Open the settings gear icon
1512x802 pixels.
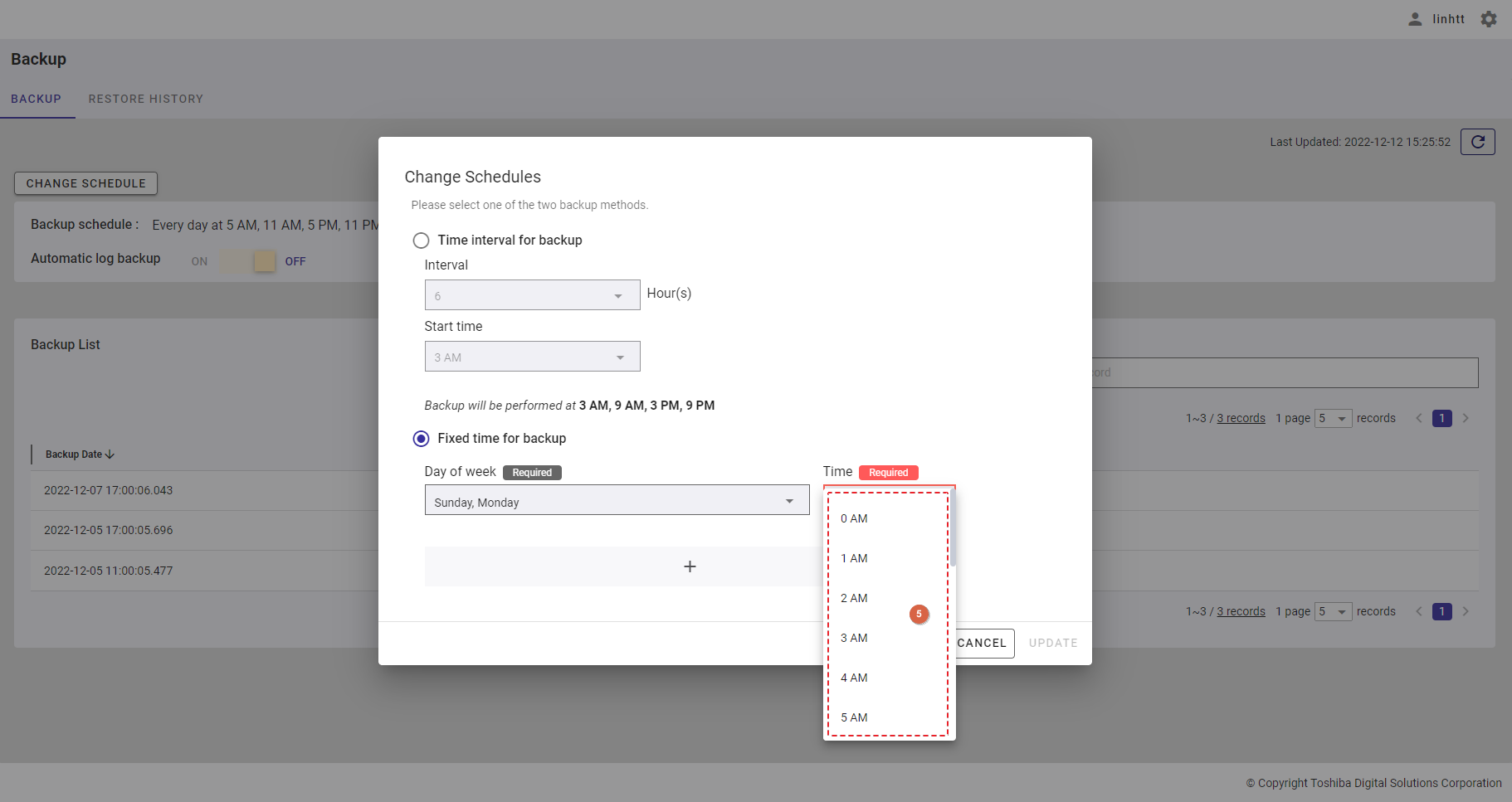click(x=1489, y=19)
